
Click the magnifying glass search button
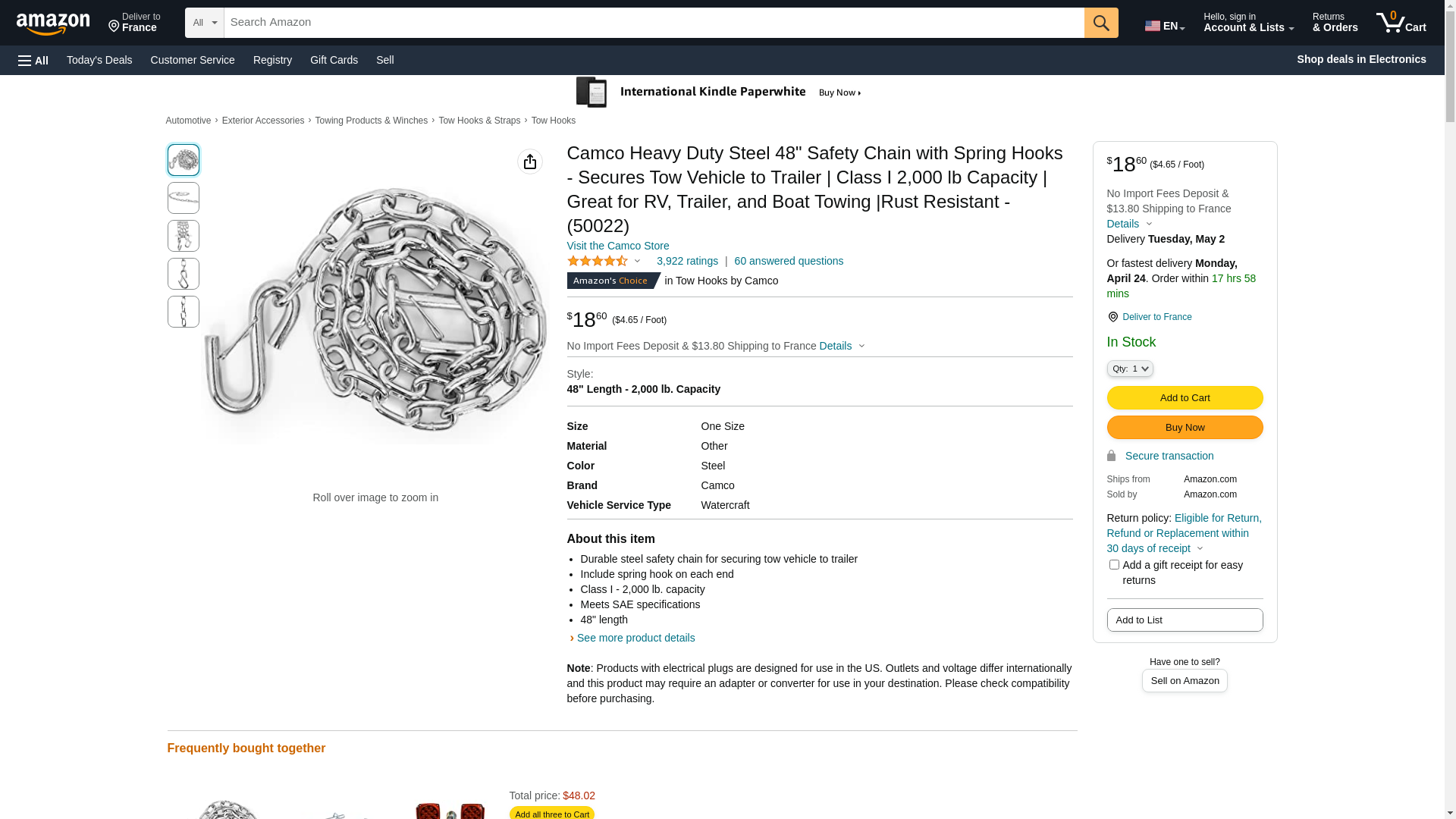pos(1101,23)
